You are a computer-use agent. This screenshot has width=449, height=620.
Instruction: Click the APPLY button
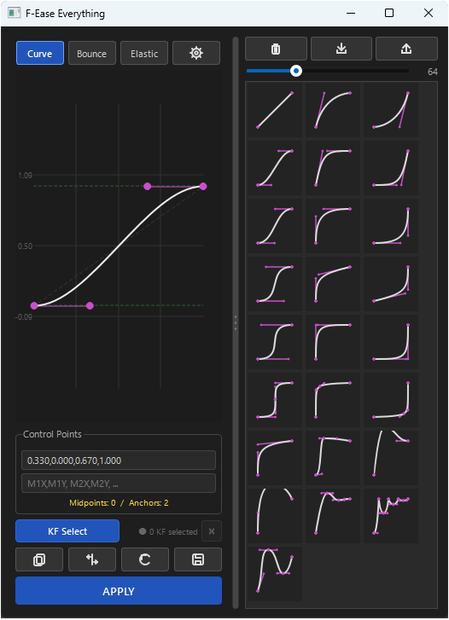[119, 591]
